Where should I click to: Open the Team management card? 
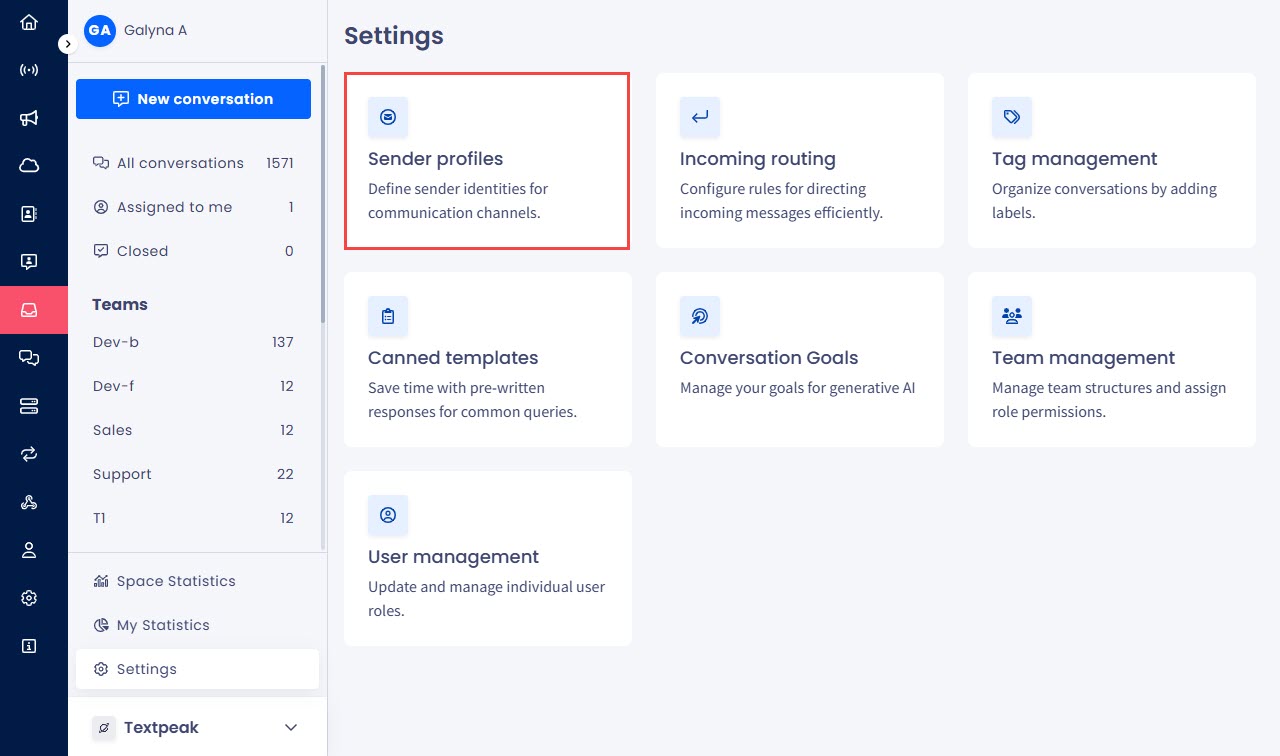point(1112,359)
